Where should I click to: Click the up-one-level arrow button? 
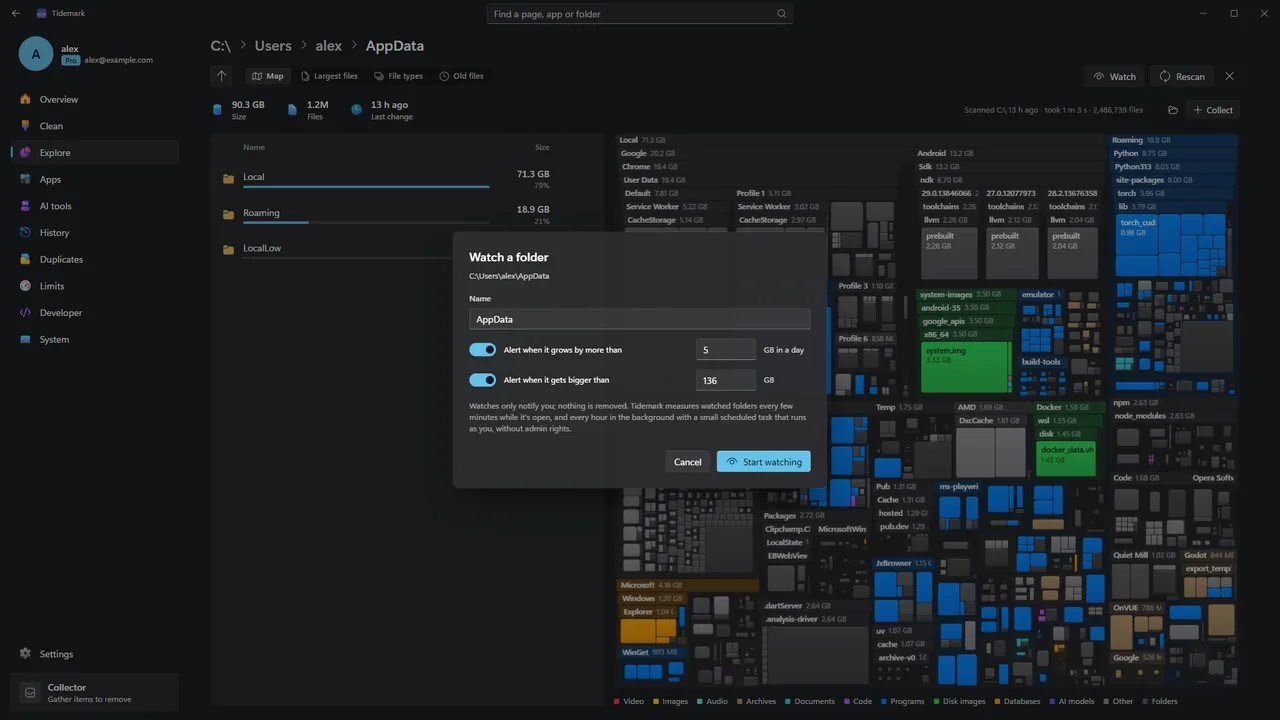click(222, 76)
